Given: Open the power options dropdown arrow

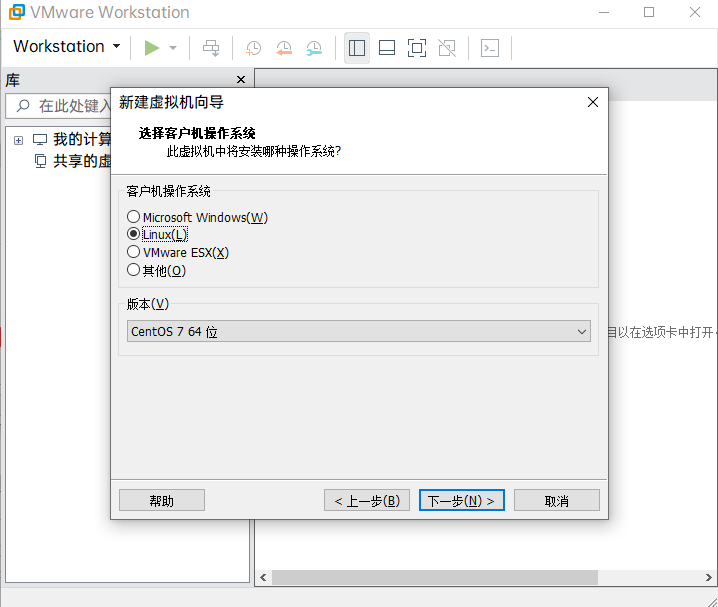Looking at the screenshot, I should click(173, 48).
